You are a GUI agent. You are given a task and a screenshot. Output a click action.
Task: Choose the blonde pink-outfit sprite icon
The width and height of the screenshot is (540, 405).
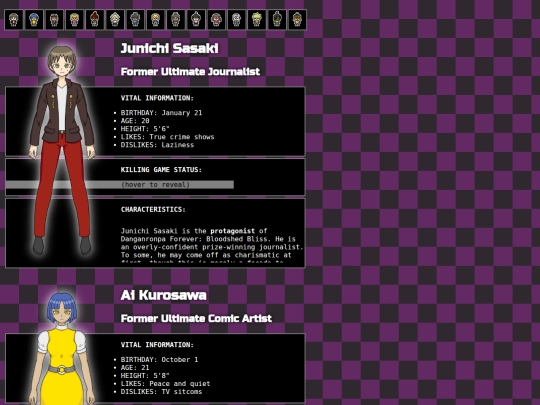point(74,20)
